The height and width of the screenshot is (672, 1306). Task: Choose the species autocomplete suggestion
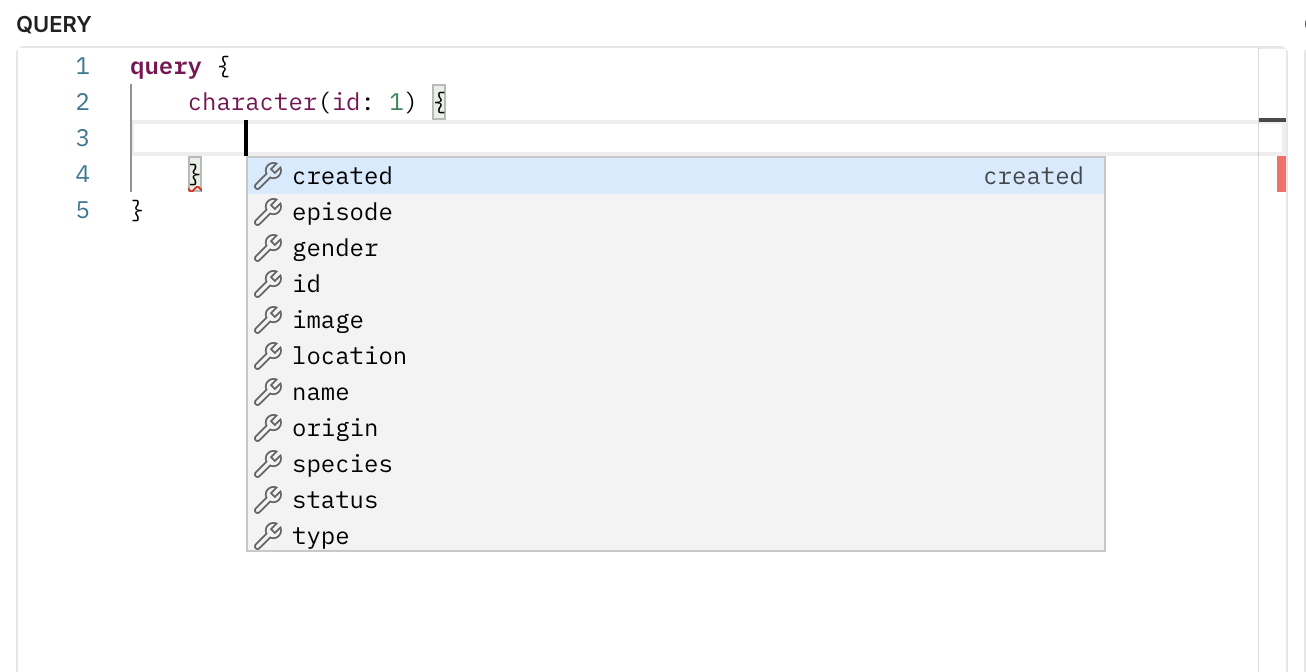[x=342, y=465]
